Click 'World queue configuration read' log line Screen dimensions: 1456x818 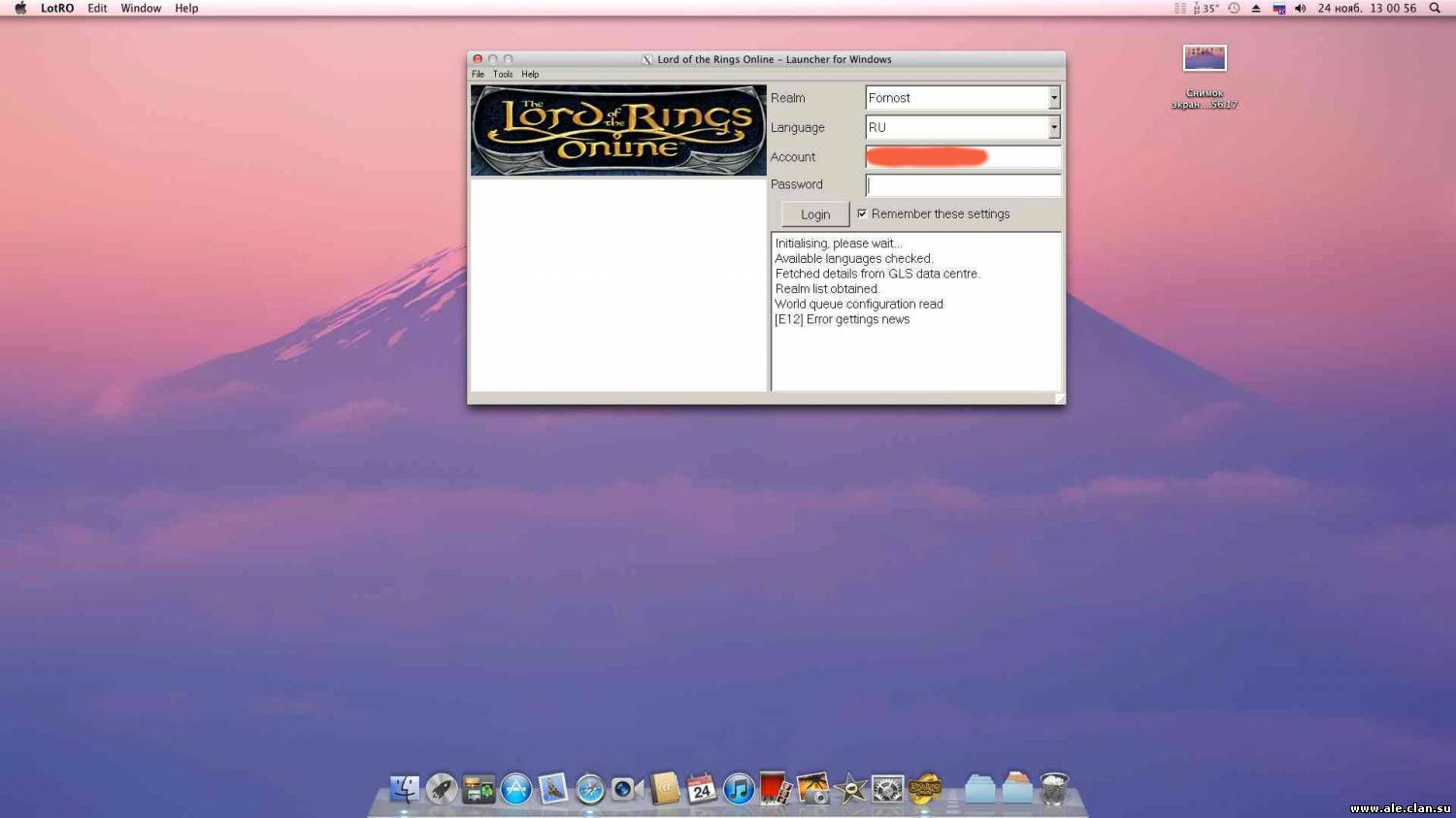859,304
